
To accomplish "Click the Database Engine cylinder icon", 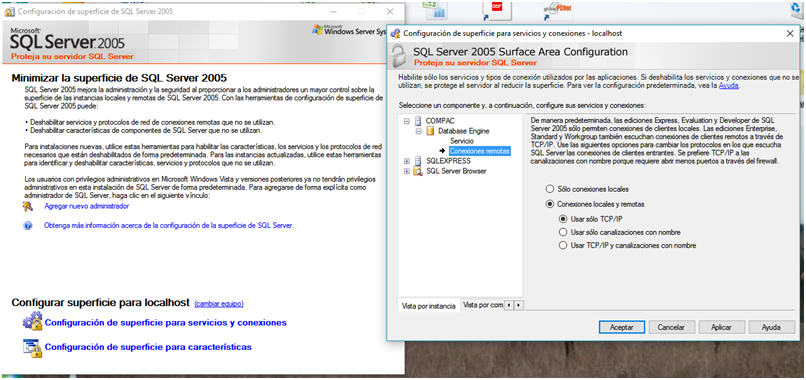I will tap(430, 131).
